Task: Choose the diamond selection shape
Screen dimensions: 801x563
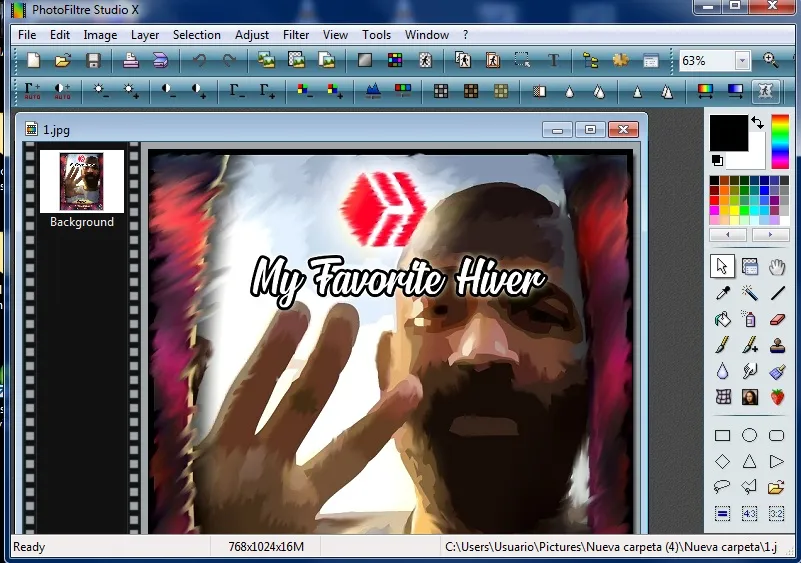Action: click(x=722, y=462)
